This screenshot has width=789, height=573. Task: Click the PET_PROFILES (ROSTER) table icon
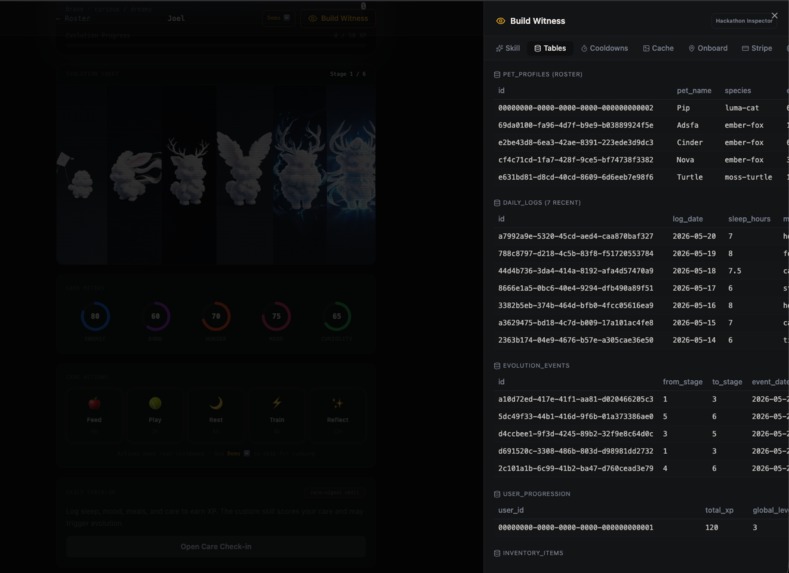pyautogui.click(x=497, y=74)
